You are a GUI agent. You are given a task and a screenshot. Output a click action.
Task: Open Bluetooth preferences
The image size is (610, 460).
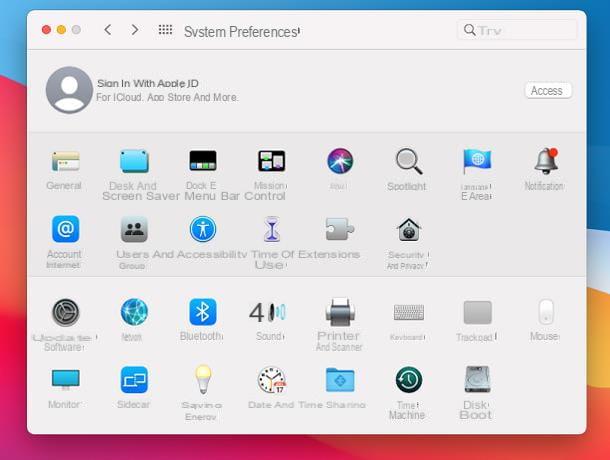pos(203,312)
